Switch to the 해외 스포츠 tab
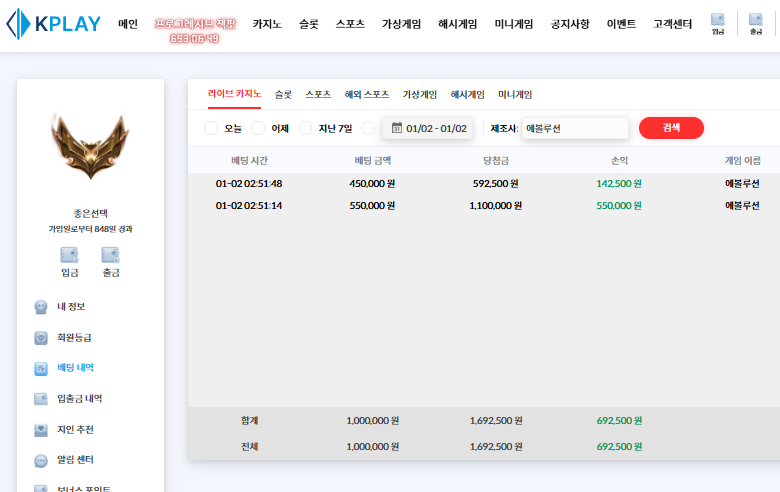780x492 pixels. point(366,95)
